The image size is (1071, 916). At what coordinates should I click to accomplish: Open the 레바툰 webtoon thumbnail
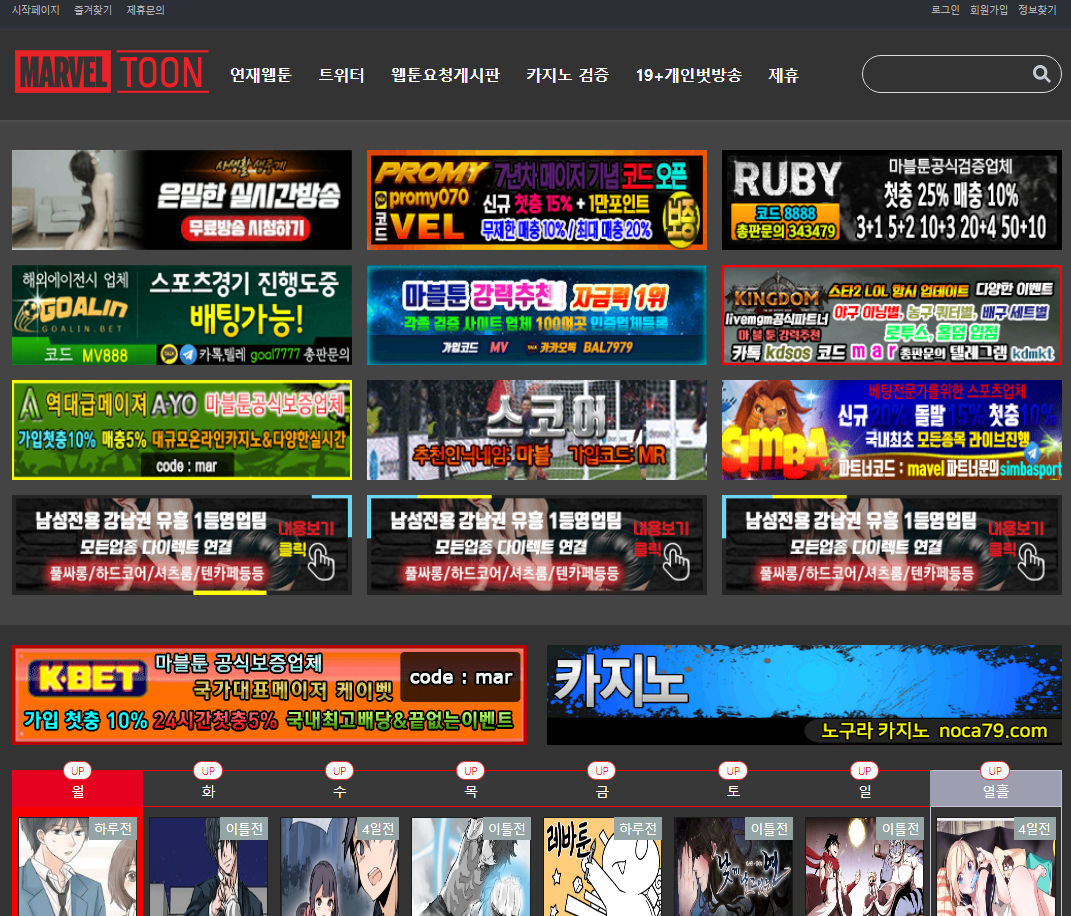coord(602,867)
